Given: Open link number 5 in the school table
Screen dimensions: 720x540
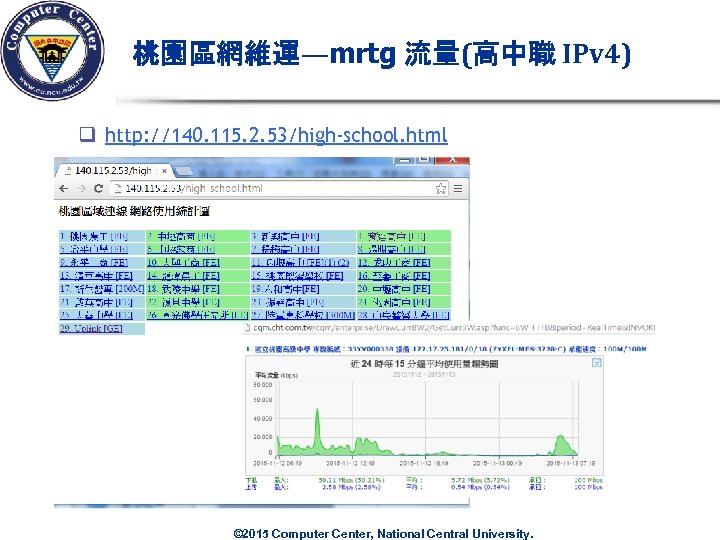Looking at the screenshot, I should click(x=94, y=249).
